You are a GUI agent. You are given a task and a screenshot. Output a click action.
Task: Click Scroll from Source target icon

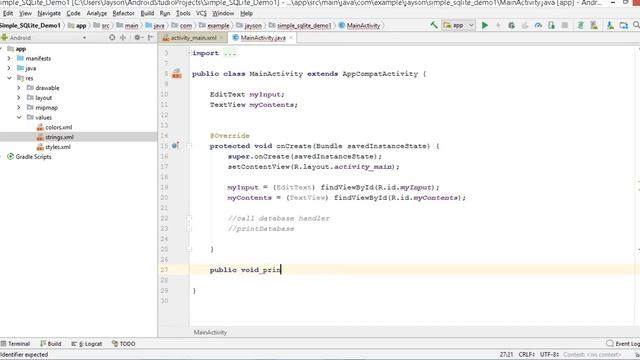click(x=112, y=38)
